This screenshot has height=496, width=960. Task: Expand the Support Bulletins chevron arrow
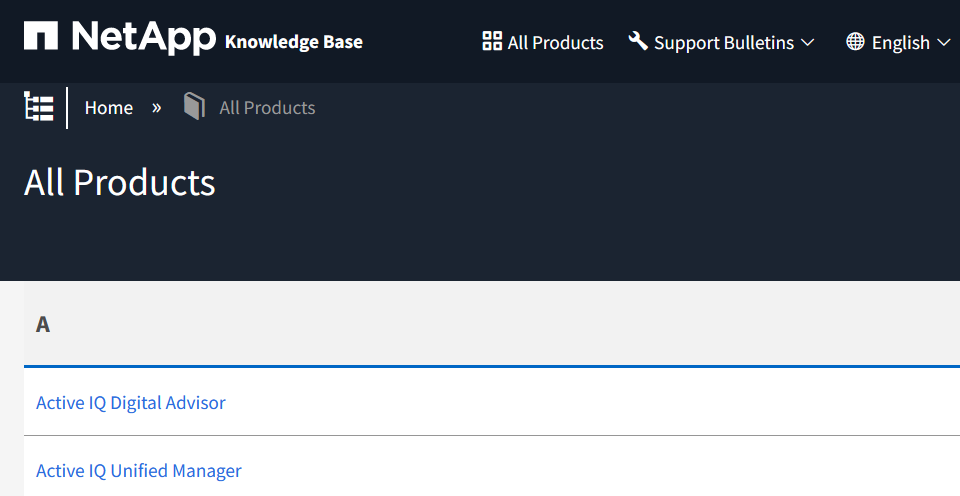click(x=808, y=42)
